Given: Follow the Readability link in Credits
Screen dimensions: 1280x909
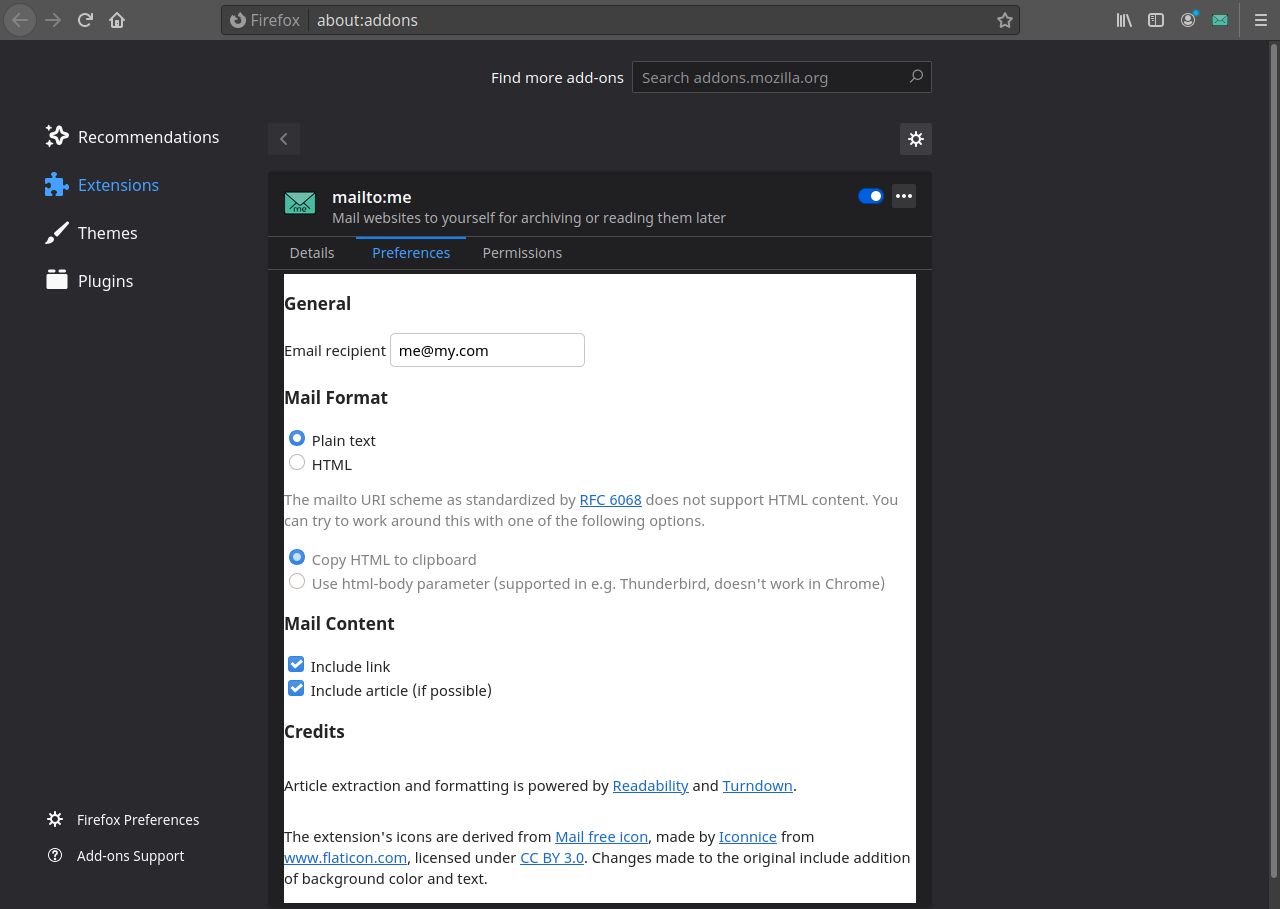Looking at the screenshot, I should pyautogui.click(x=650, y=785).
